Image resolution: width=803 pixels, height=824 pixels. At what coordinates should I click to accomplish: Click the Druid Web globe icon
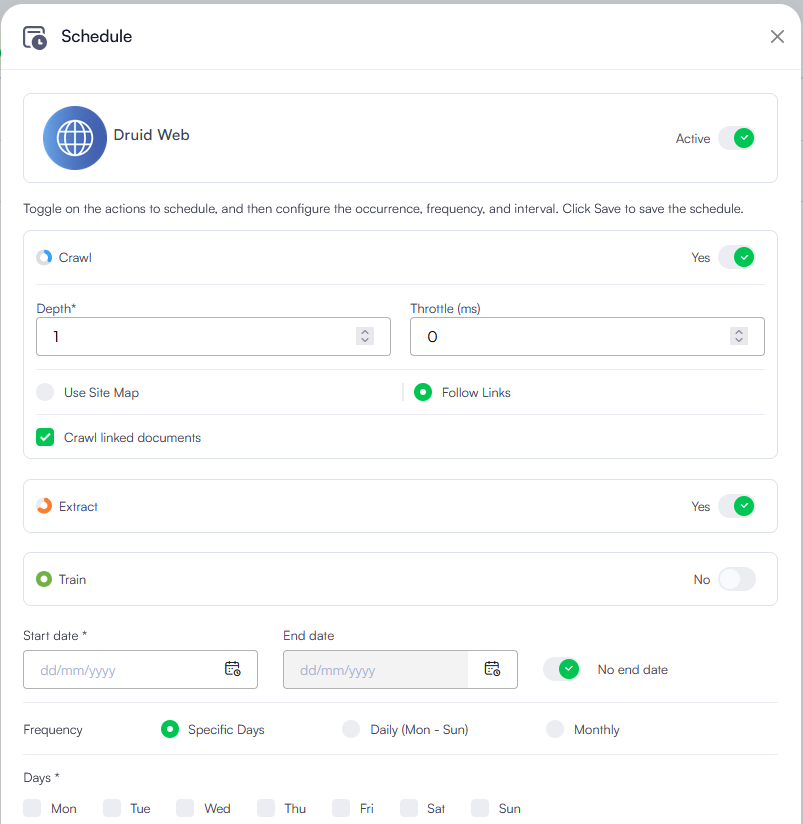tap(75, 138)
